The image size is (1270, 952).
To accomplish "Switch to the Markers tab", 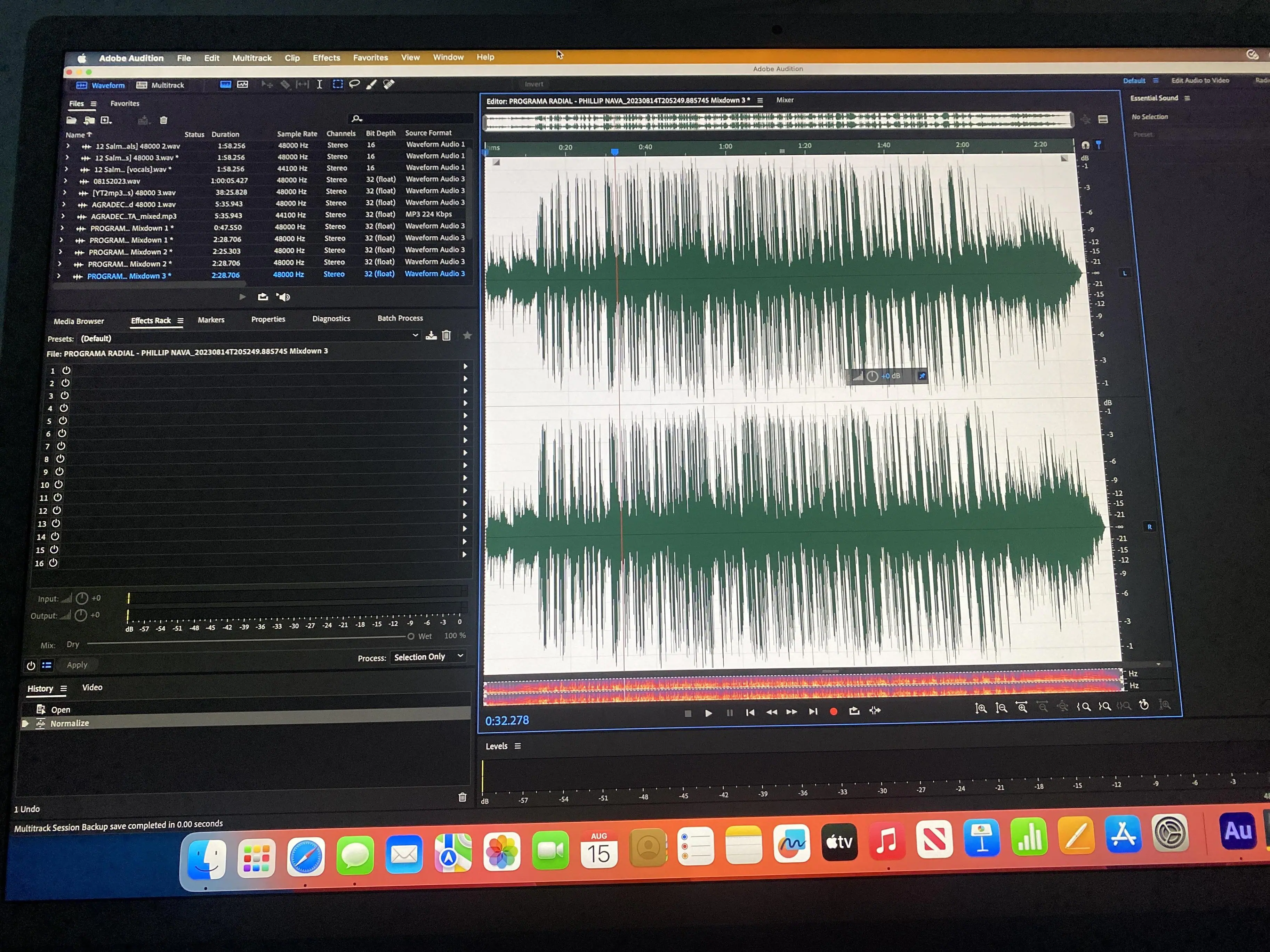I will click(x=211, y=320).
